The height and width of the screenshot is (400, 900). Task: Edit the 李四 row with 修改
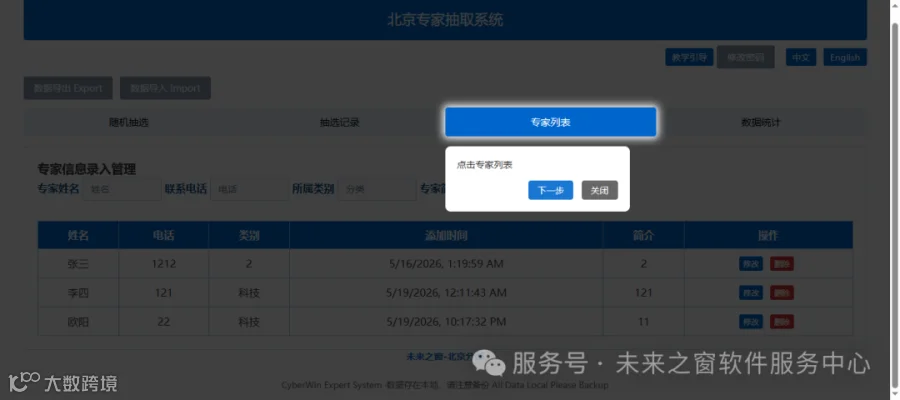point(751,293)
